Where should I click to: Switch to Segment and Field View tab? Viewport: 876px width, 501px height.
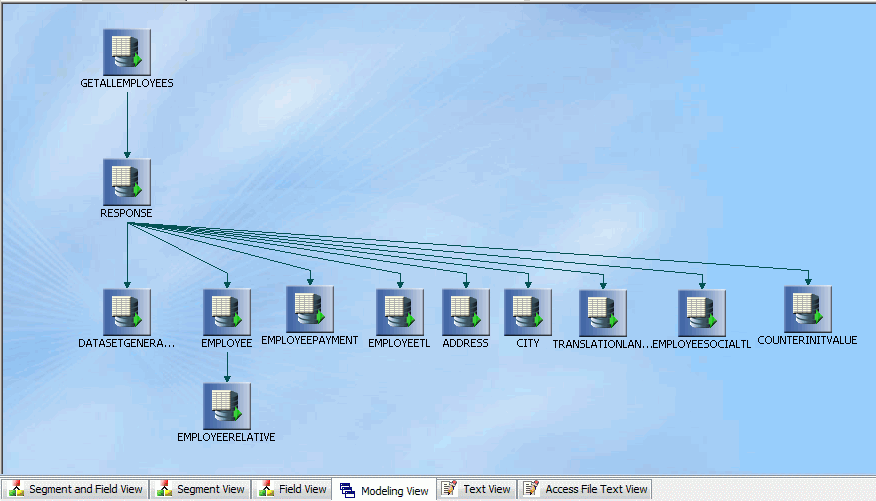click(x=76, y=490)
